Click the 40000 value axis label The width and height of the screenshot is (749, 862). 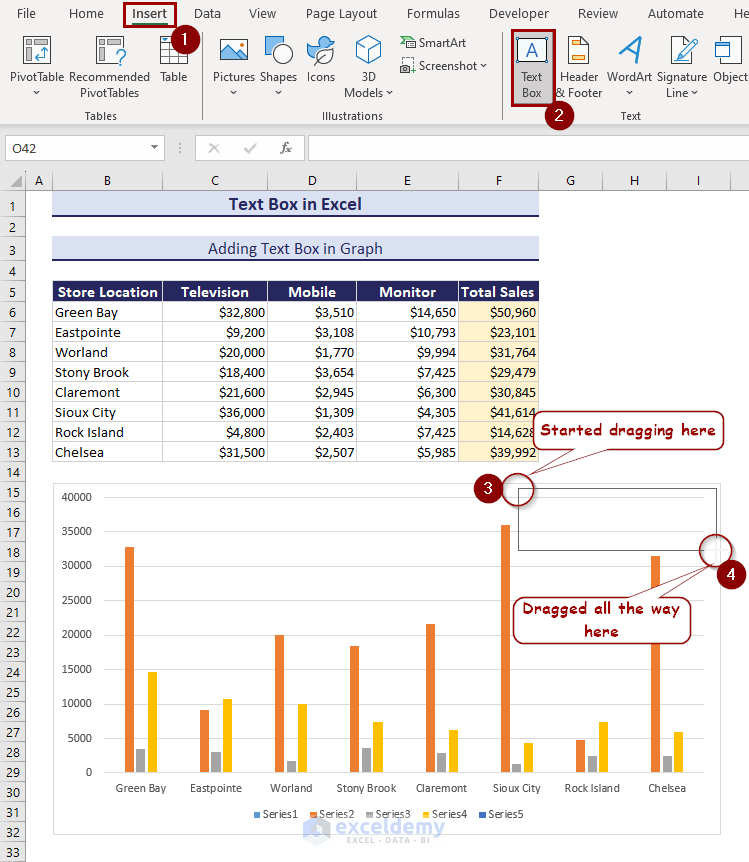click(x=76, y=497)
